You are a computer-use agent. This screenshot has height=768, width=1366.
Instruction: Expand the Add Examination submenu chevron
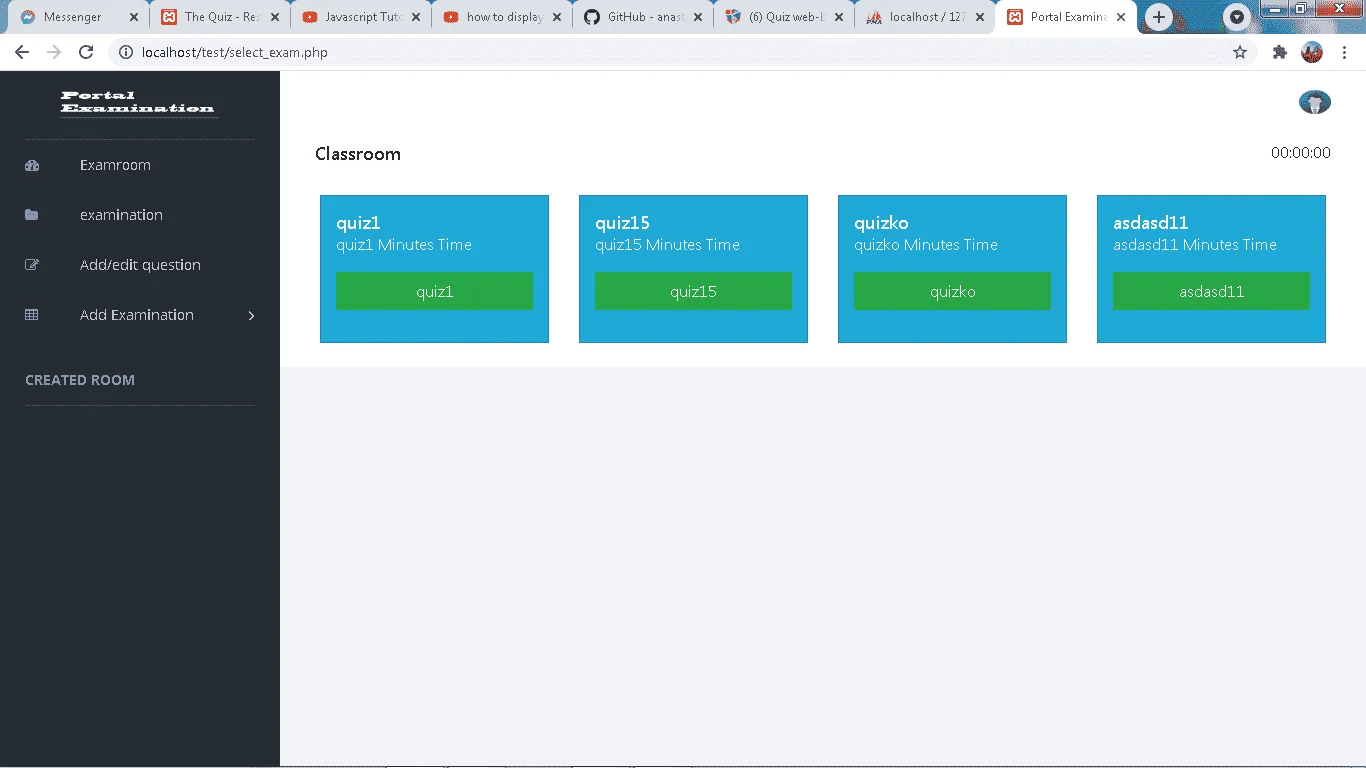tap(251, 315)
